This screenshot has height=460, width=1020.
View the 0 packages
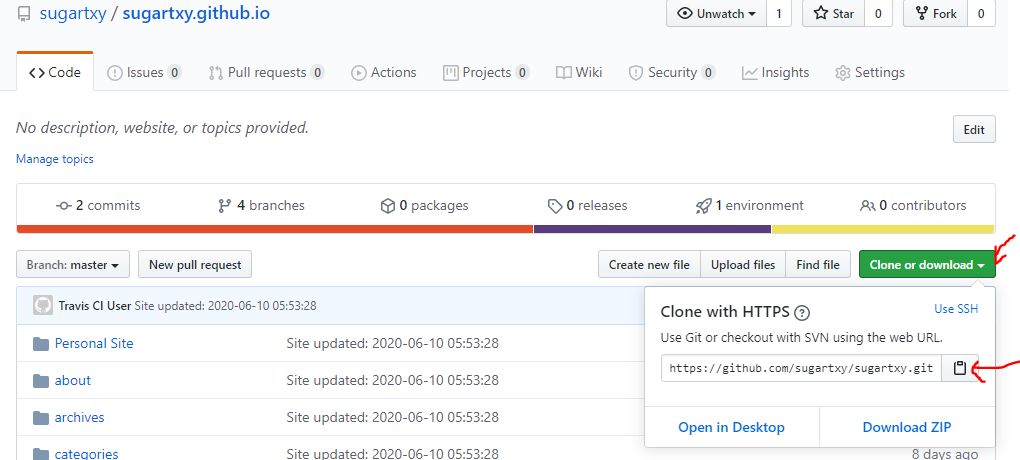point(424,206)
